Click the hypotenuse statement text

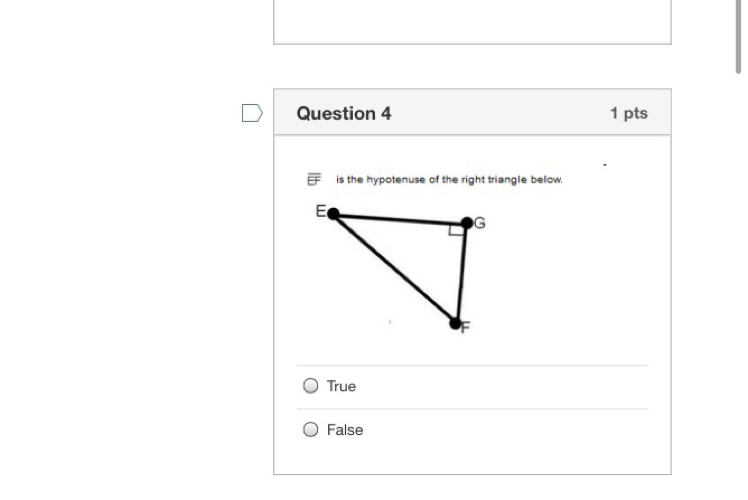tap(449, 180)
